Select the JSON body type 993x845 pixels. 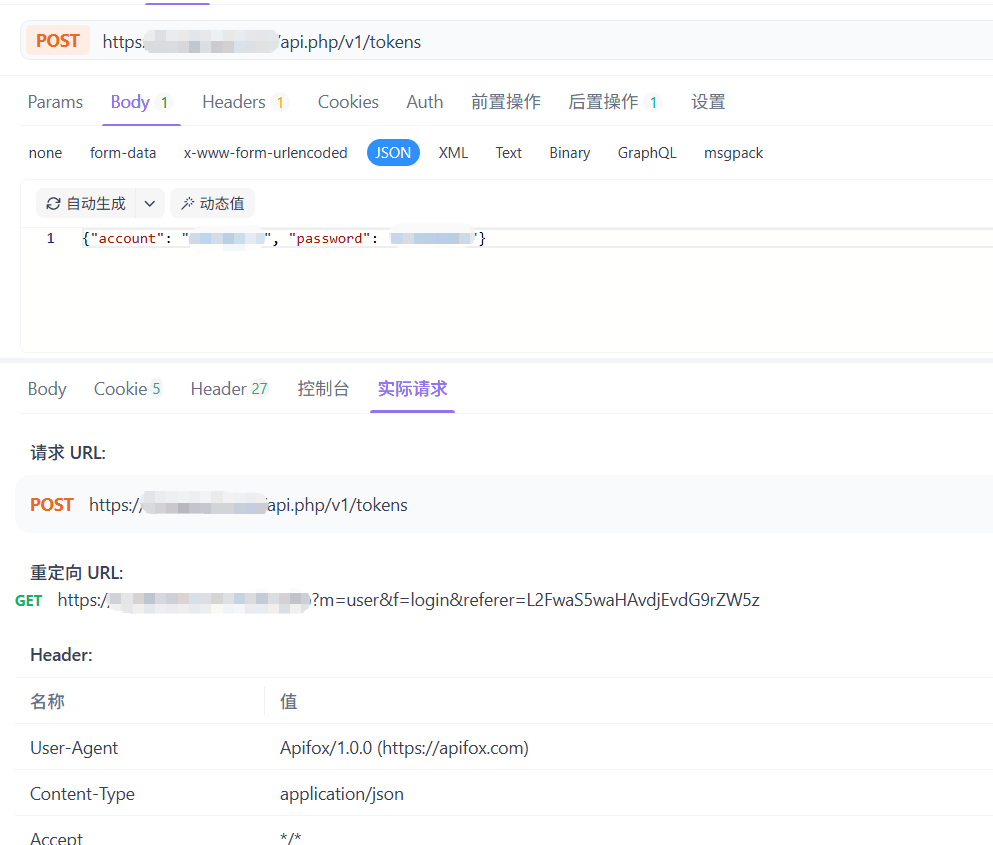coord(393,153)
